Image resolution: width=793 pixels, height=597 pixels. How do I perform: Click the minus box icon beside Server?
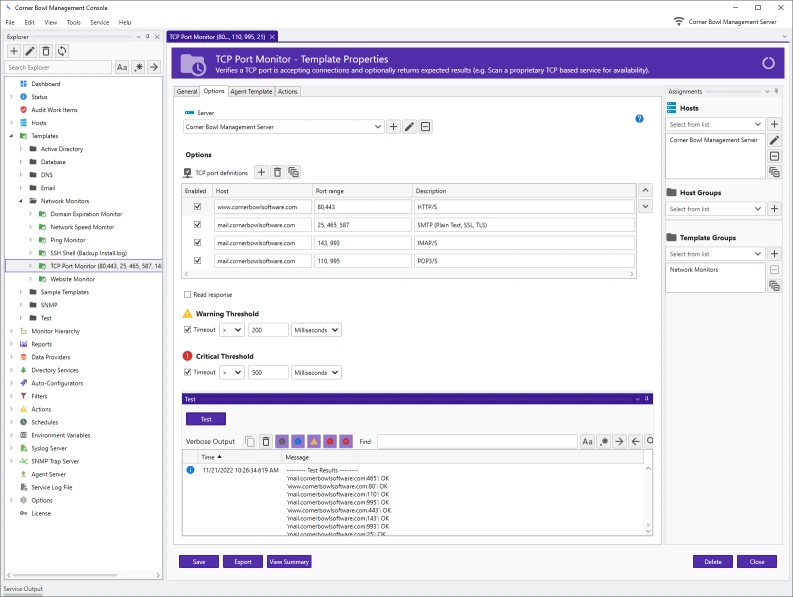[x=426, y=126]
